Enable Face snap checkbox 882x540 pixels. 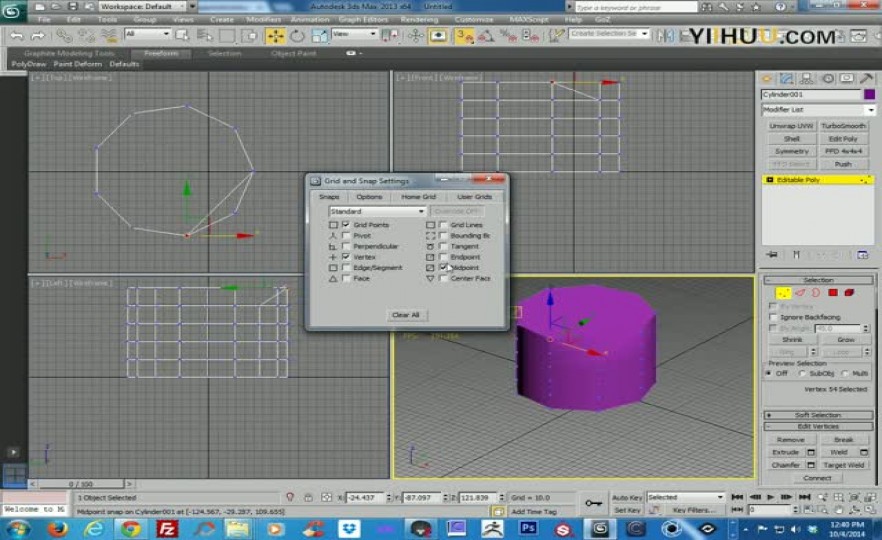346,278
